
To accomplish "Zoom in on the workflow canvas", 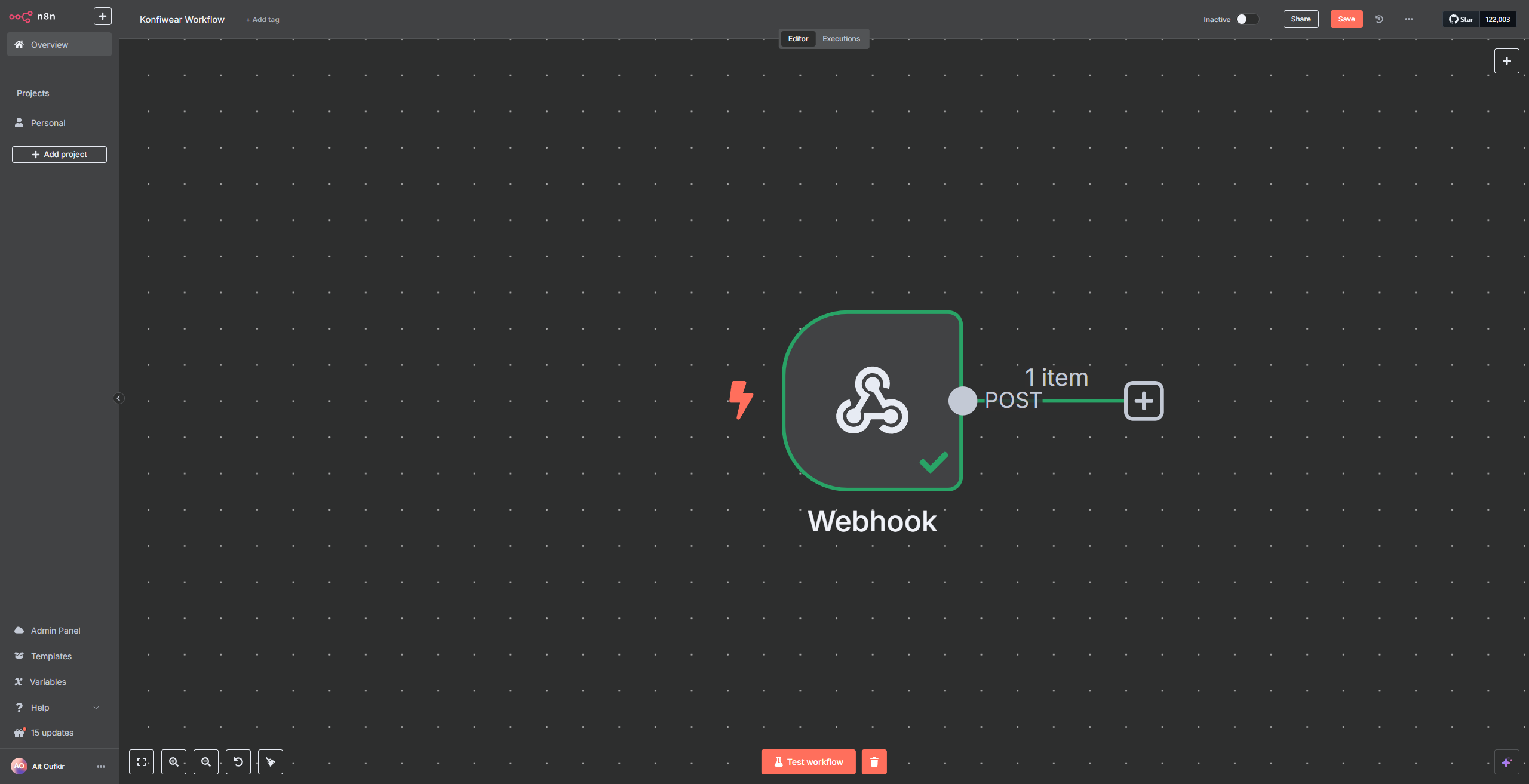I will (174, 762).
